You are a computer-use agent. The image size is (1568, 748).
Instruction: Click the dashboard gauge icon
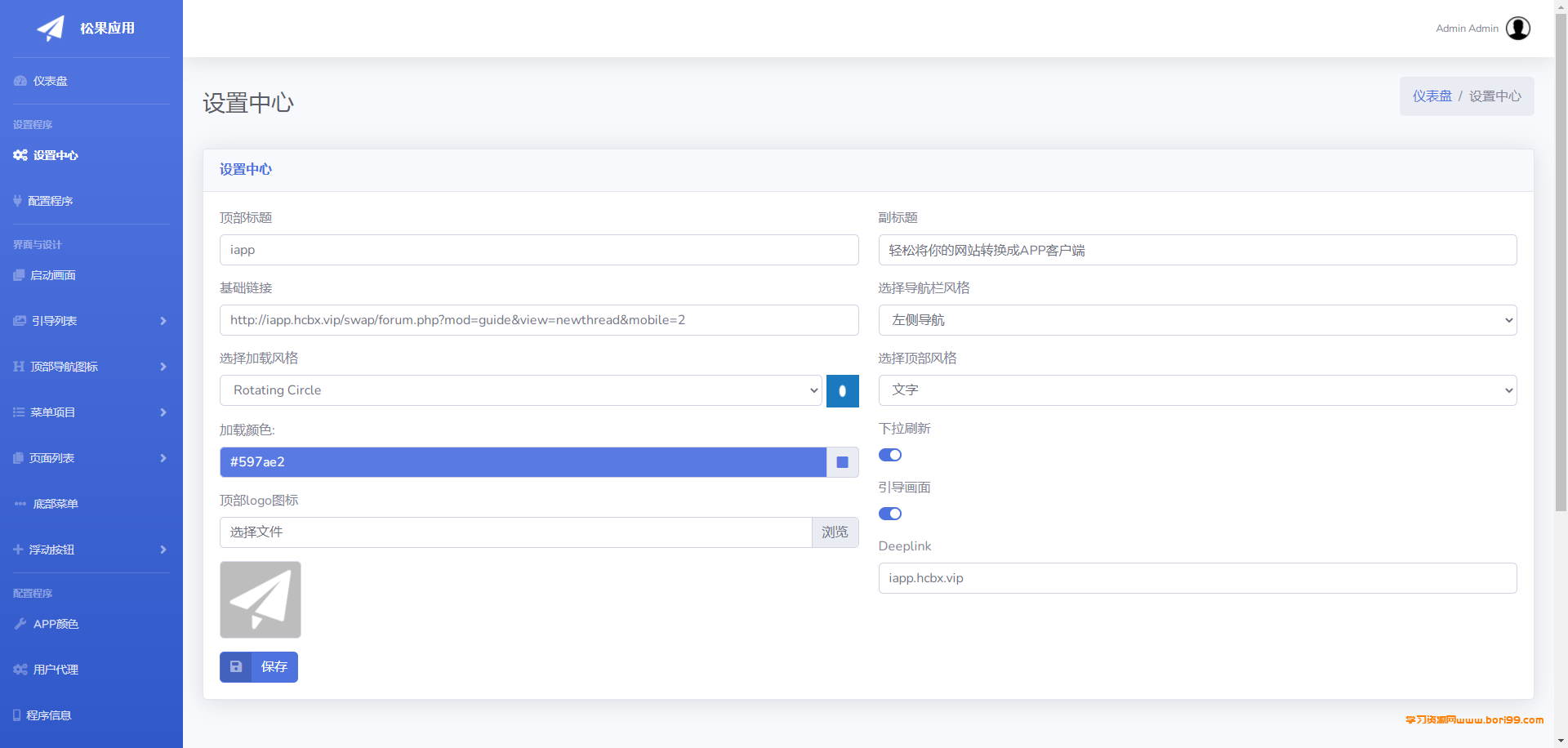tap(20, 81)
